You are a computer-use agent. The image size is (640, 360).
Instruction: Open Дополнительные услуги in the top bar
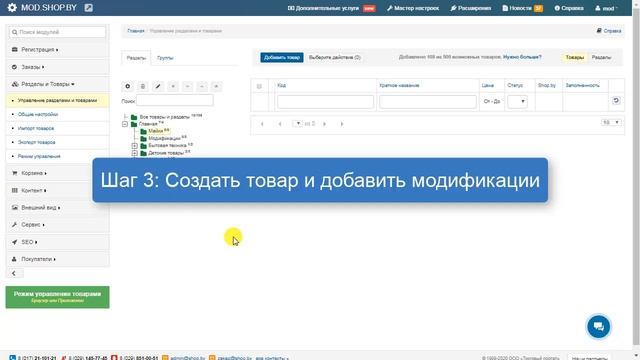[331, 8]
